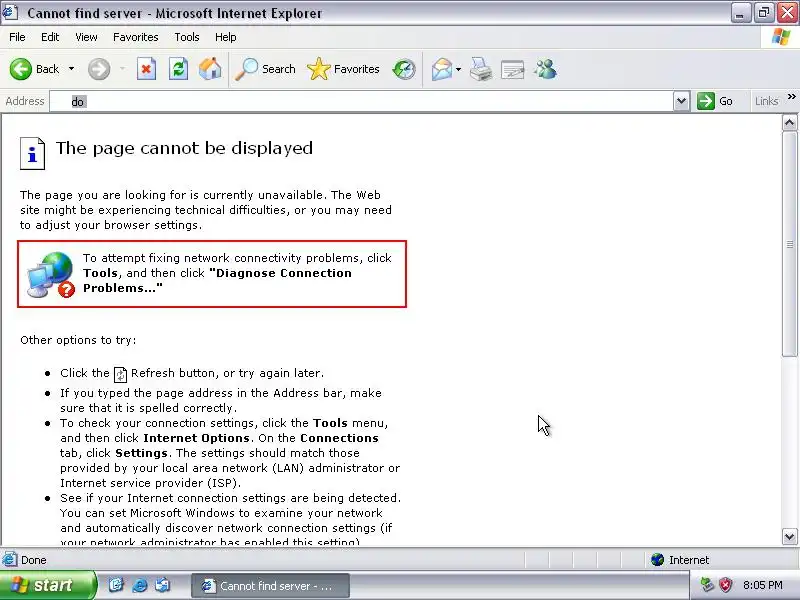Image resolution: width=800 pixels, height=600 pixels.
Task: Click the 'Diagnose Connection Problems...' text
Action: click(217, 281)
